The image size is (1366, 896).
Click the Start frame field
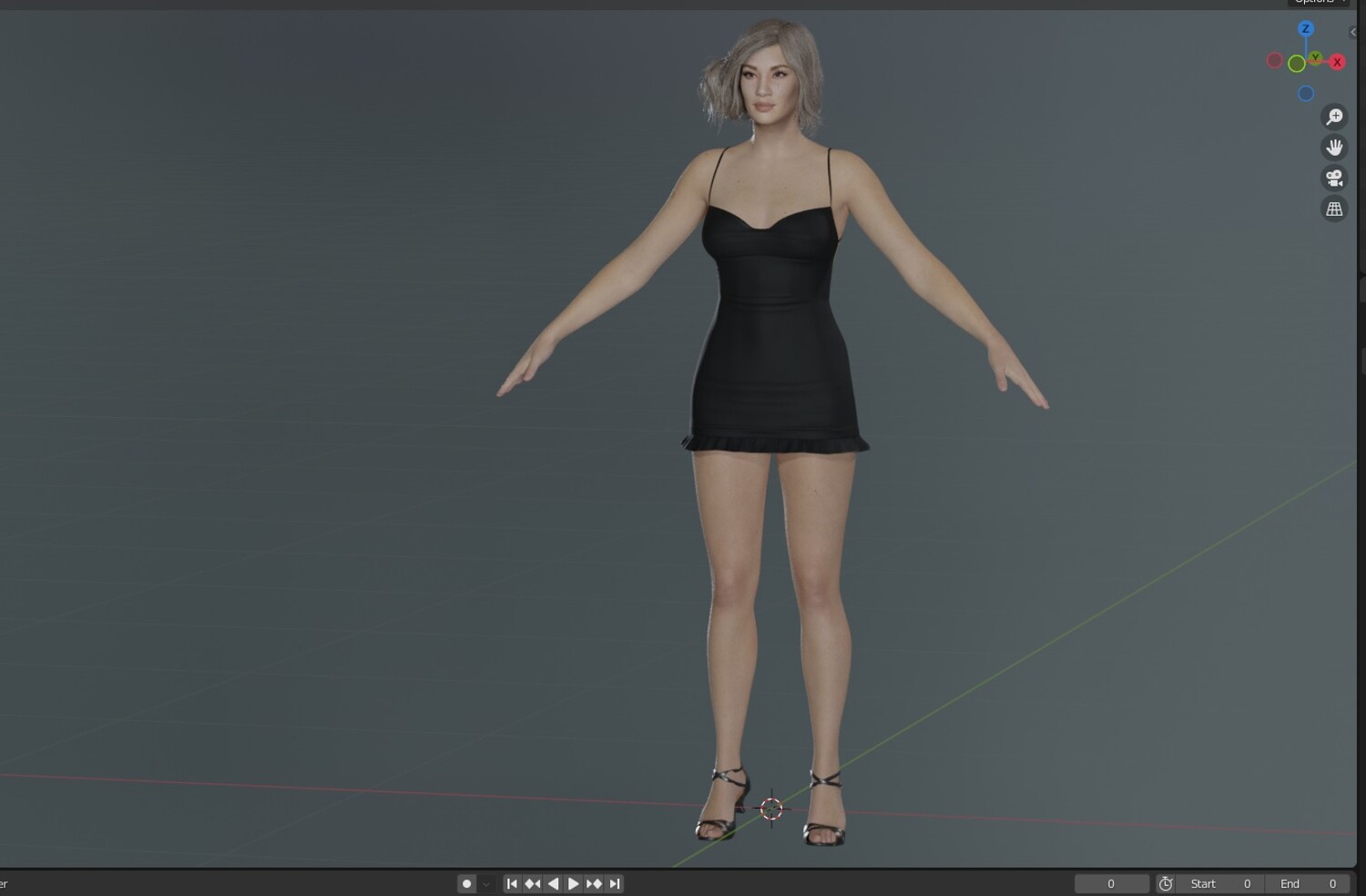pos(1220,883)
